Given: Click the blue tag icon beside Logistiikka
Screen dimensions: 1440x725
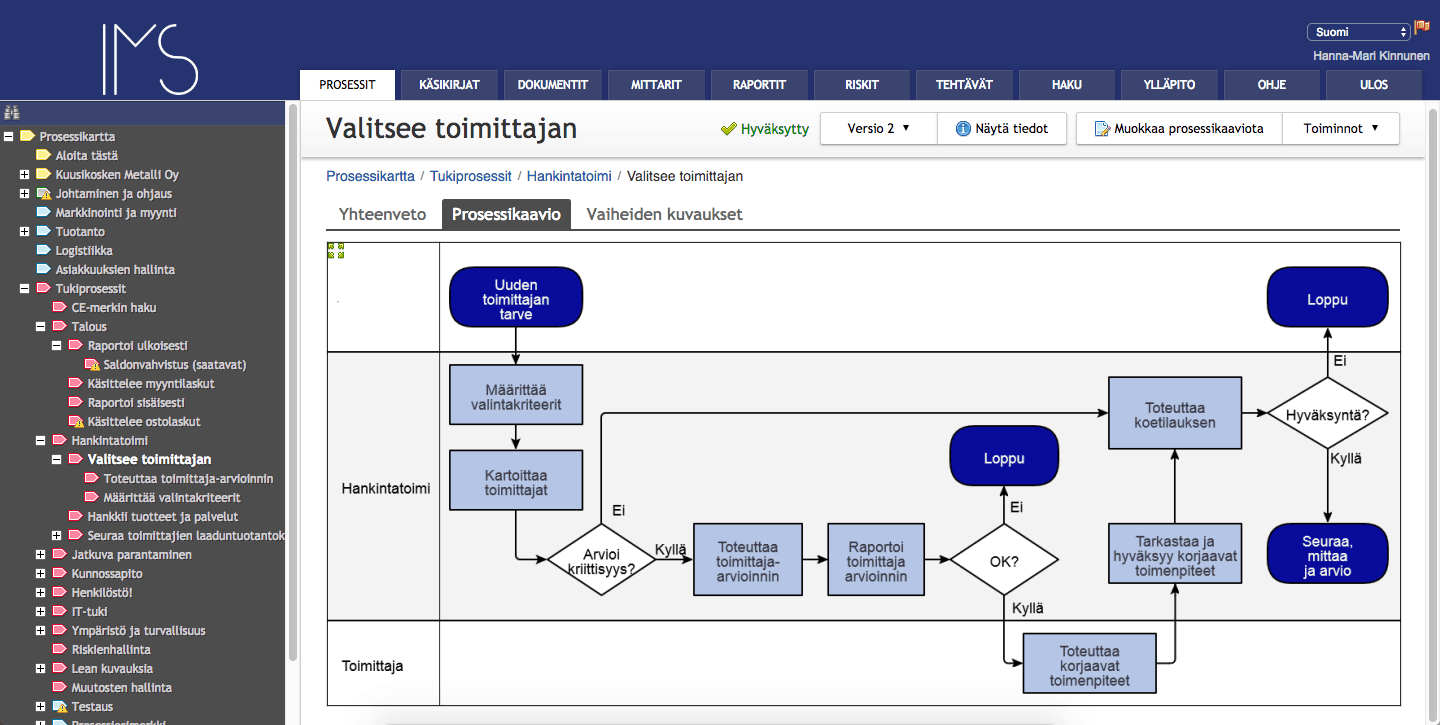Looking at the screenshot, I should (43, 251).
